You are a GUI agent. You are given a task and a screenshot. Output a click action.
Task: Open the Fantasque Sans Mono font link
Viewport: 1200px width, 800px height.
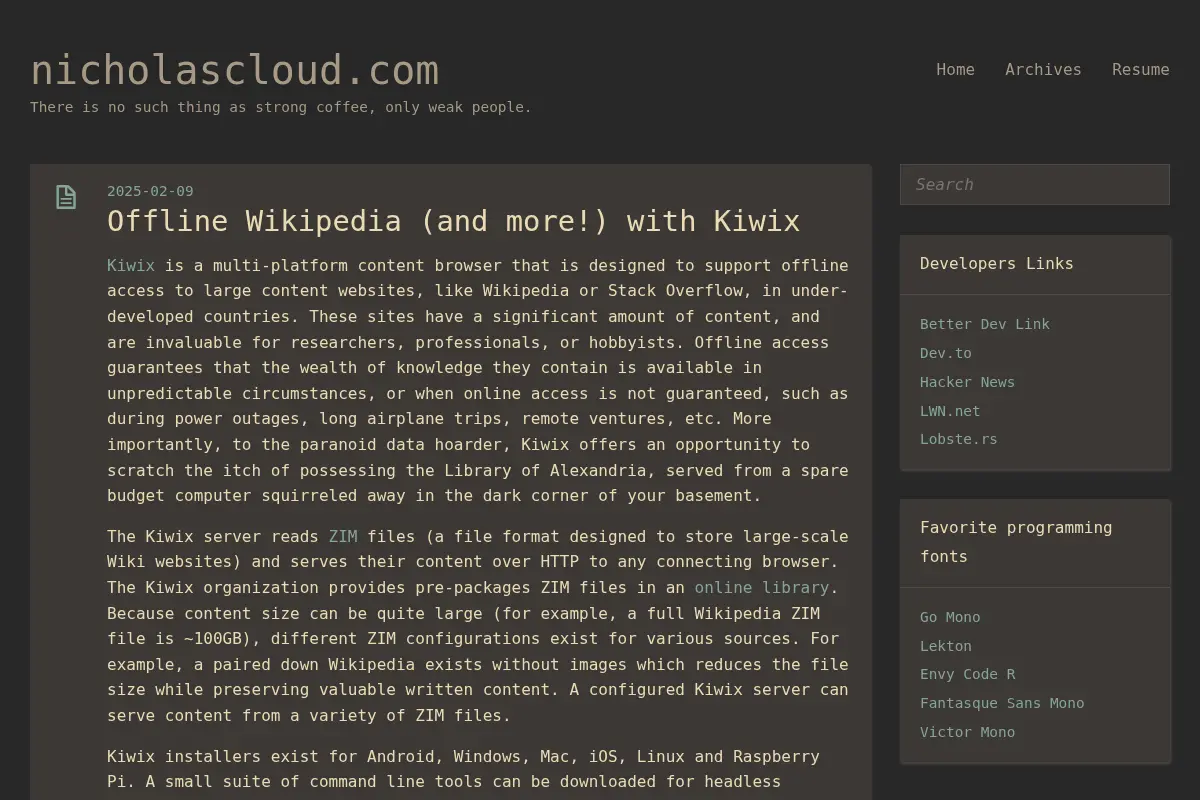pos(1002,703)
